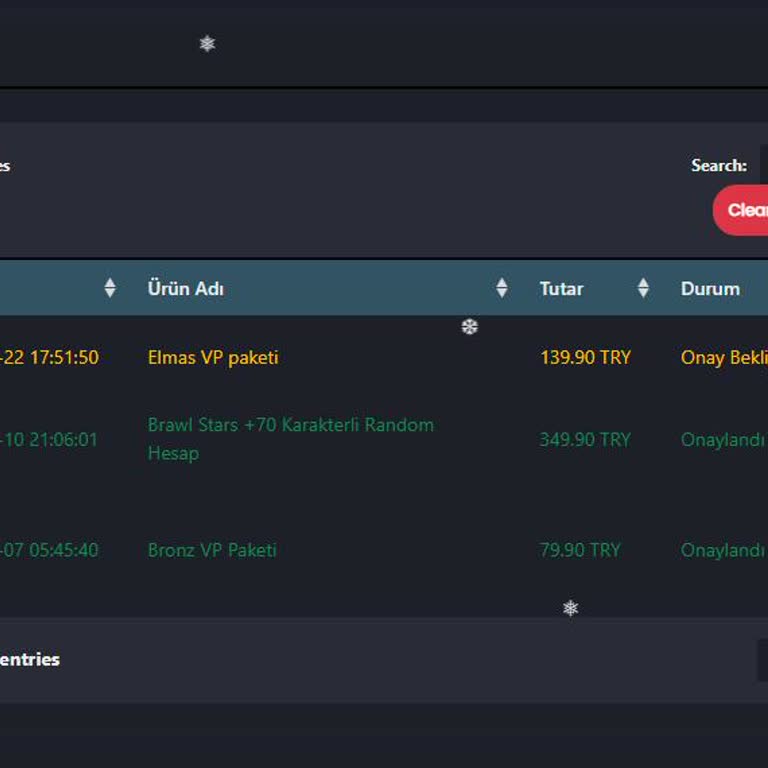The width and height of the screenshot is (768, 768).
Task: Click Onaylandı status for Brawl Stars row
Action: pos(723,439)
